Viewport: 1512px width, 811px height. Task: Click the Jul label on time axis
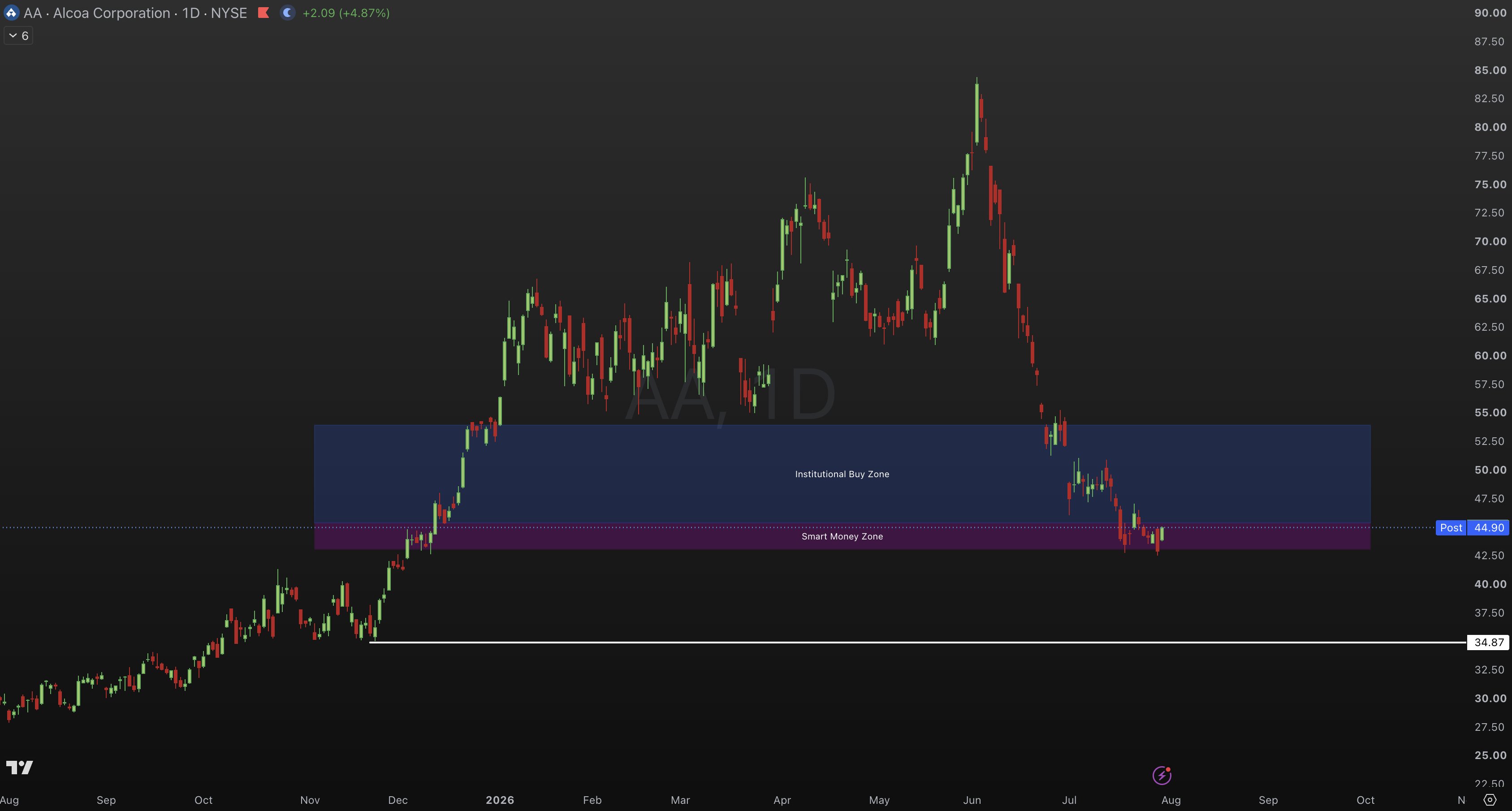coord(1069,800)
